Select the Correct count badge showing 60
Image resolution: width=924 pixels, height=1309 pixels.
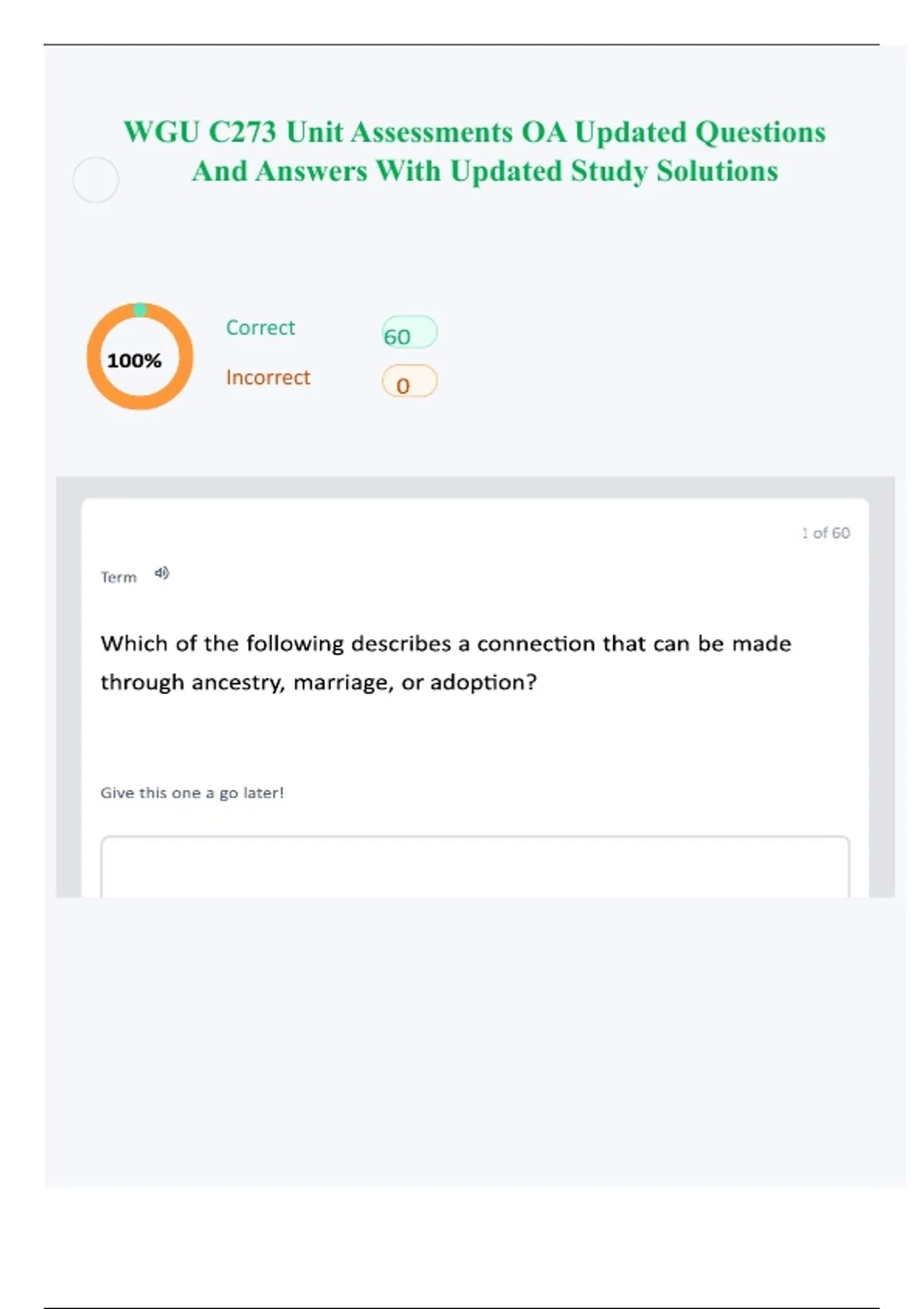click(x=409, y=333)
